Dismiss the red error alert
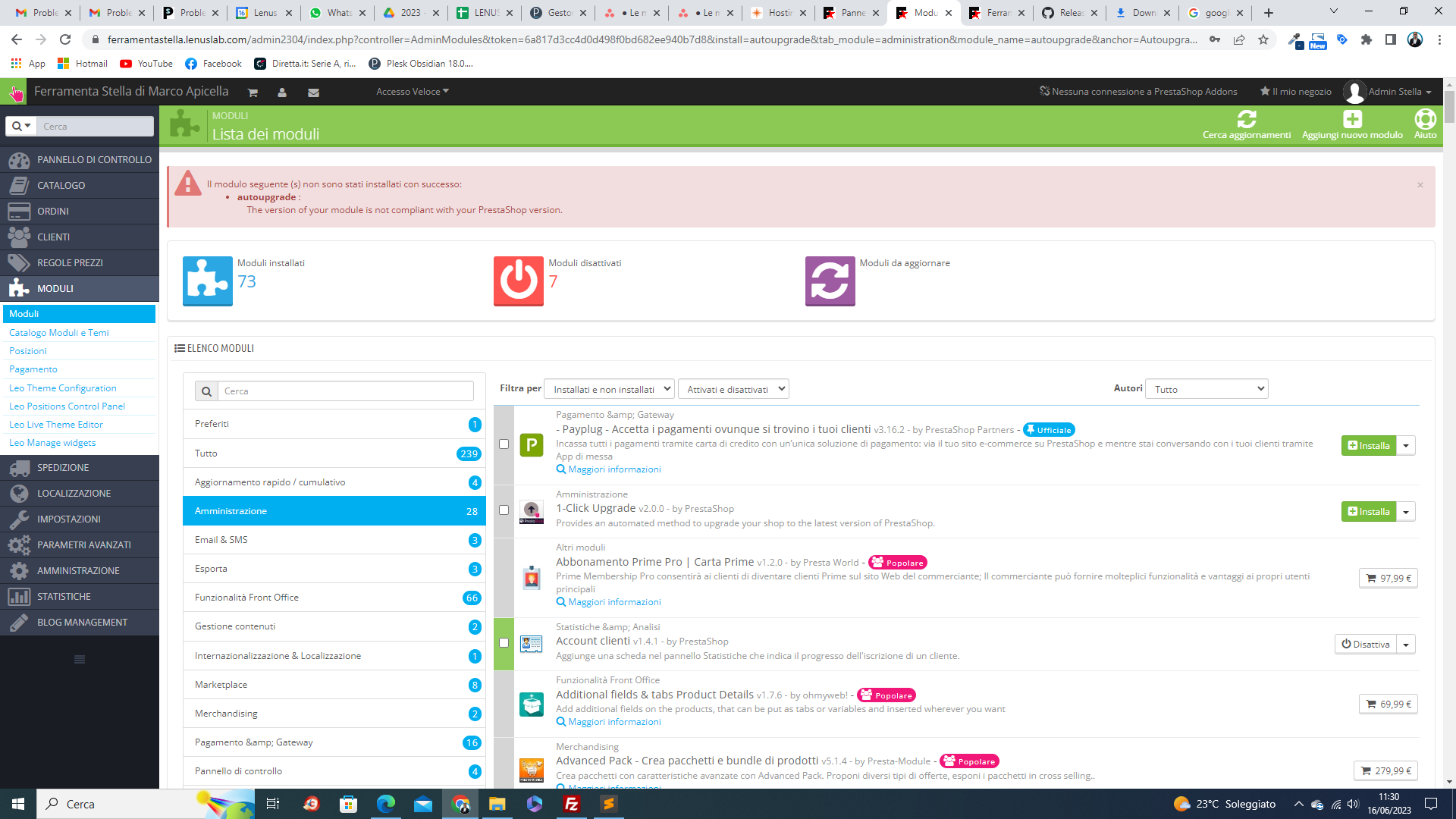 click(1420, 185)
